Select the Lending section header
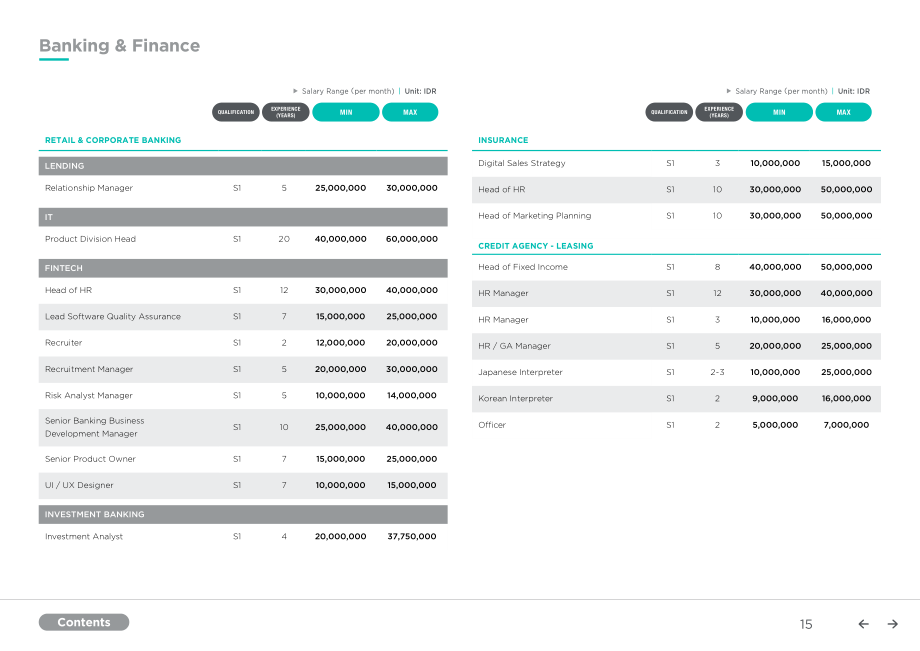 coord(243,166)
